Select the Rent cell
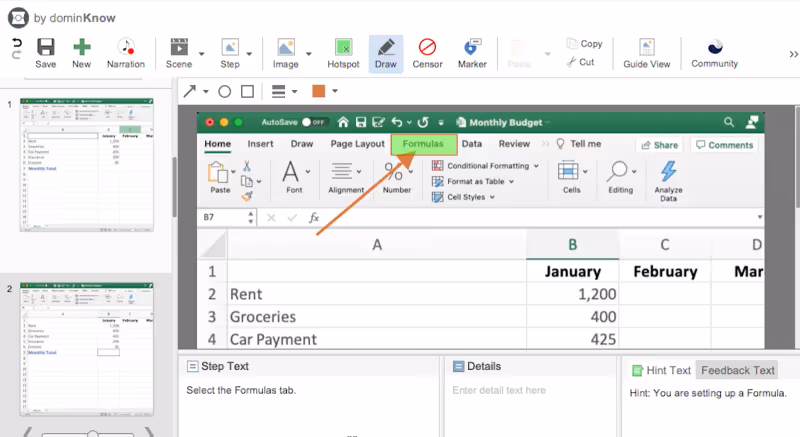The image size is (800, 437). pyautogui.click(x=377, y=294)
